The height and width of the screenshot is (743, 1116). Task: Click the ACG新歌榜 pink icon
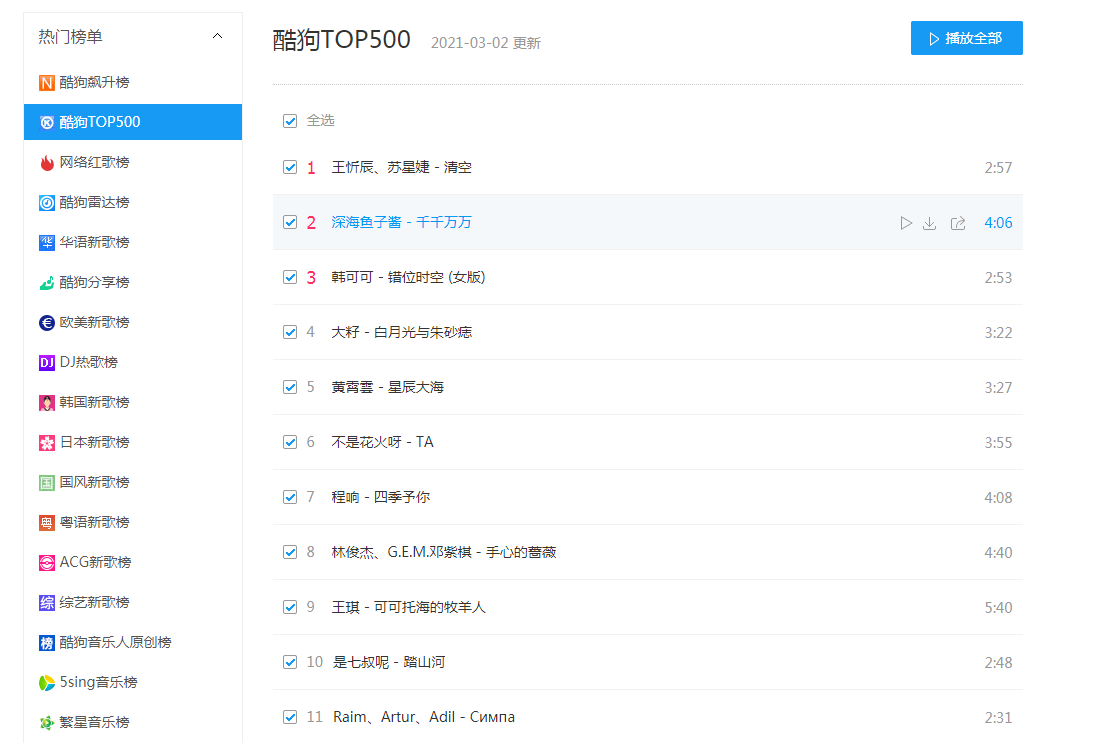point(46,563)
